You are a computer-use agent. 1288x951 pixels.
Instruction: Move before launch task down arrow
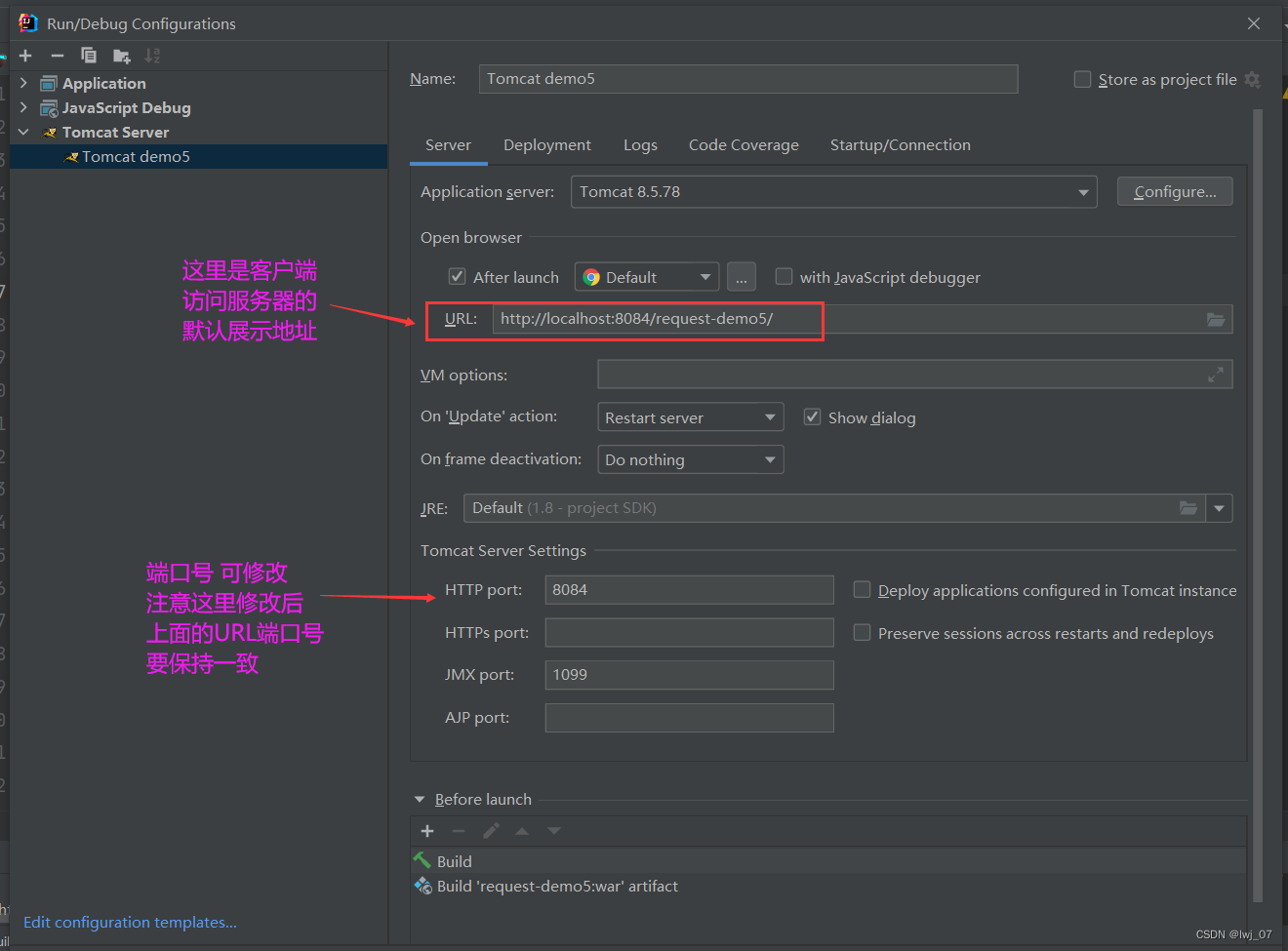pyautogui.click(x=554, y=831)
